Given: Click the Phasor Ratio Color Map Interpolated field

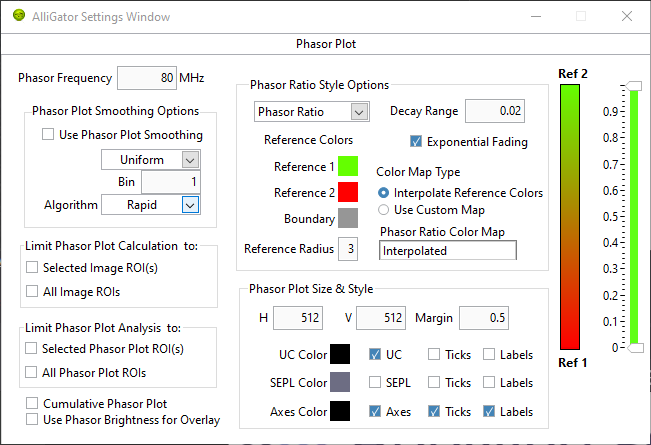Looking at the screenshot, I should pos(448,250).
